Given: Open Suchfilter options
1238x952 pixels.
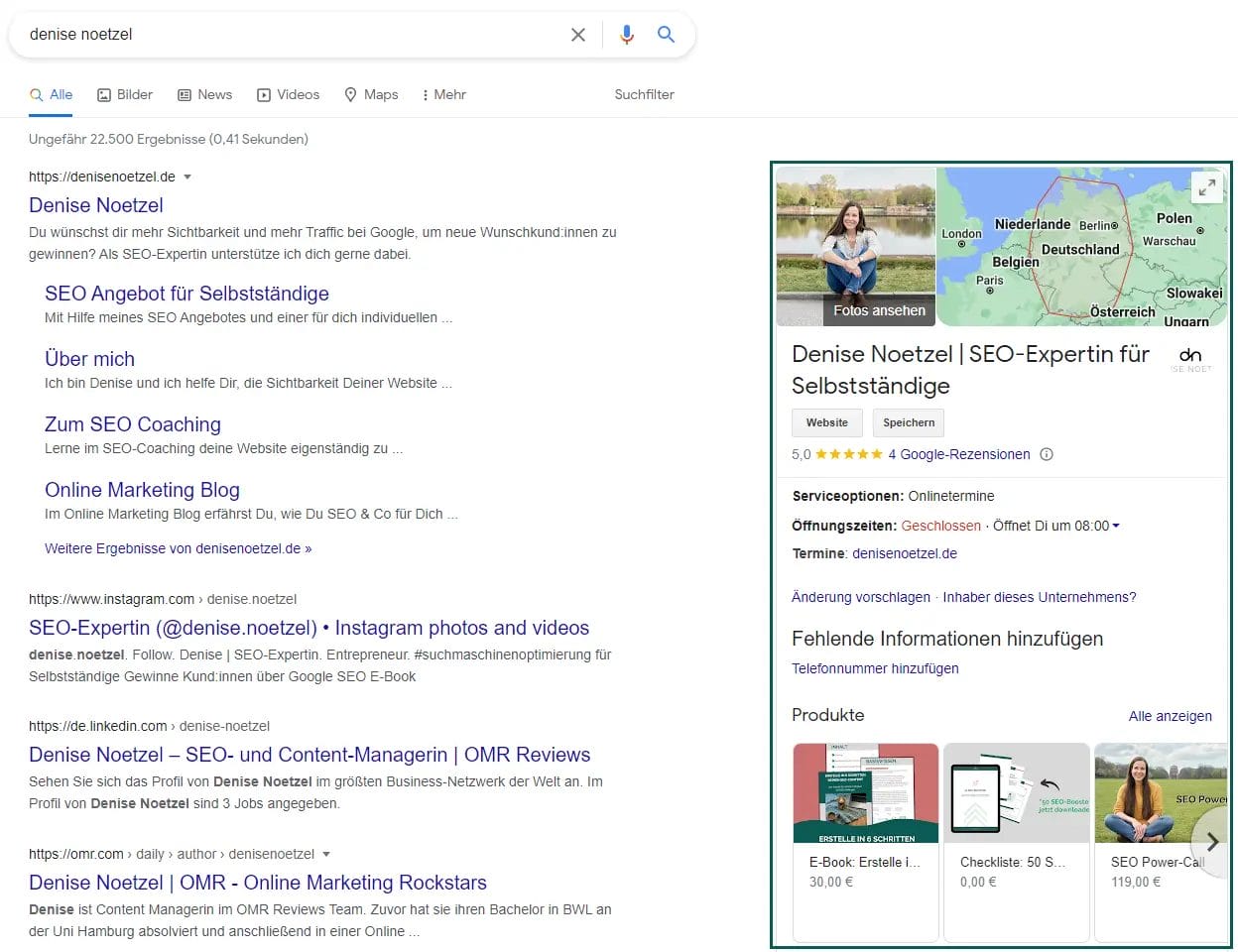Looking at the screenshot, I should pyautogui.click(x=644, y=94).
